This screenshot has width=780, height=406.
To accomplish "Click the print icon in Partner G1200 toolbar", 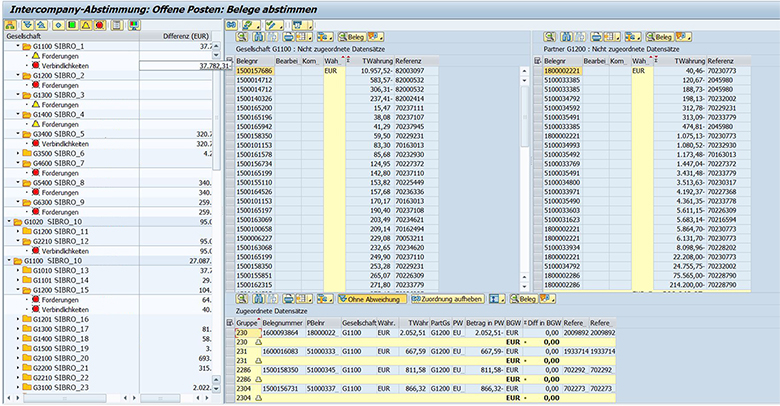I will click(596, 37).
